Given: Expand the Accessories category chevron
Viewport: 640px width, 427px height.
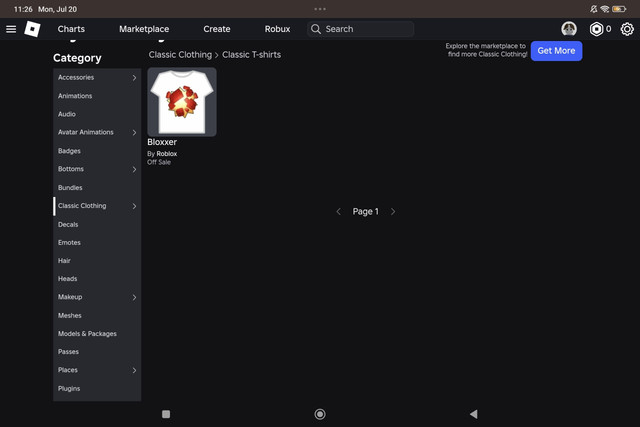Looking at the screenshot, I should click(134, 78).
